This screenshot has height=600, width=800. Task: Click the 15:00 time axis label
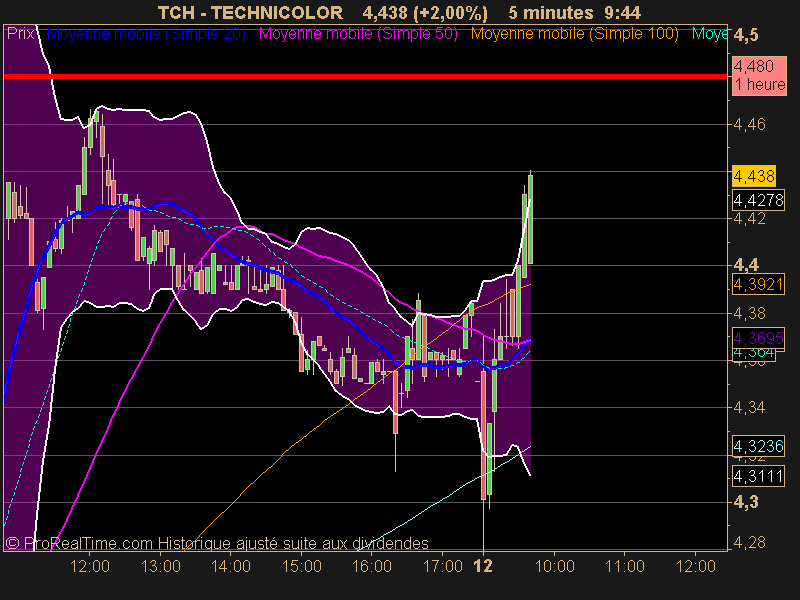pos(302,566)
